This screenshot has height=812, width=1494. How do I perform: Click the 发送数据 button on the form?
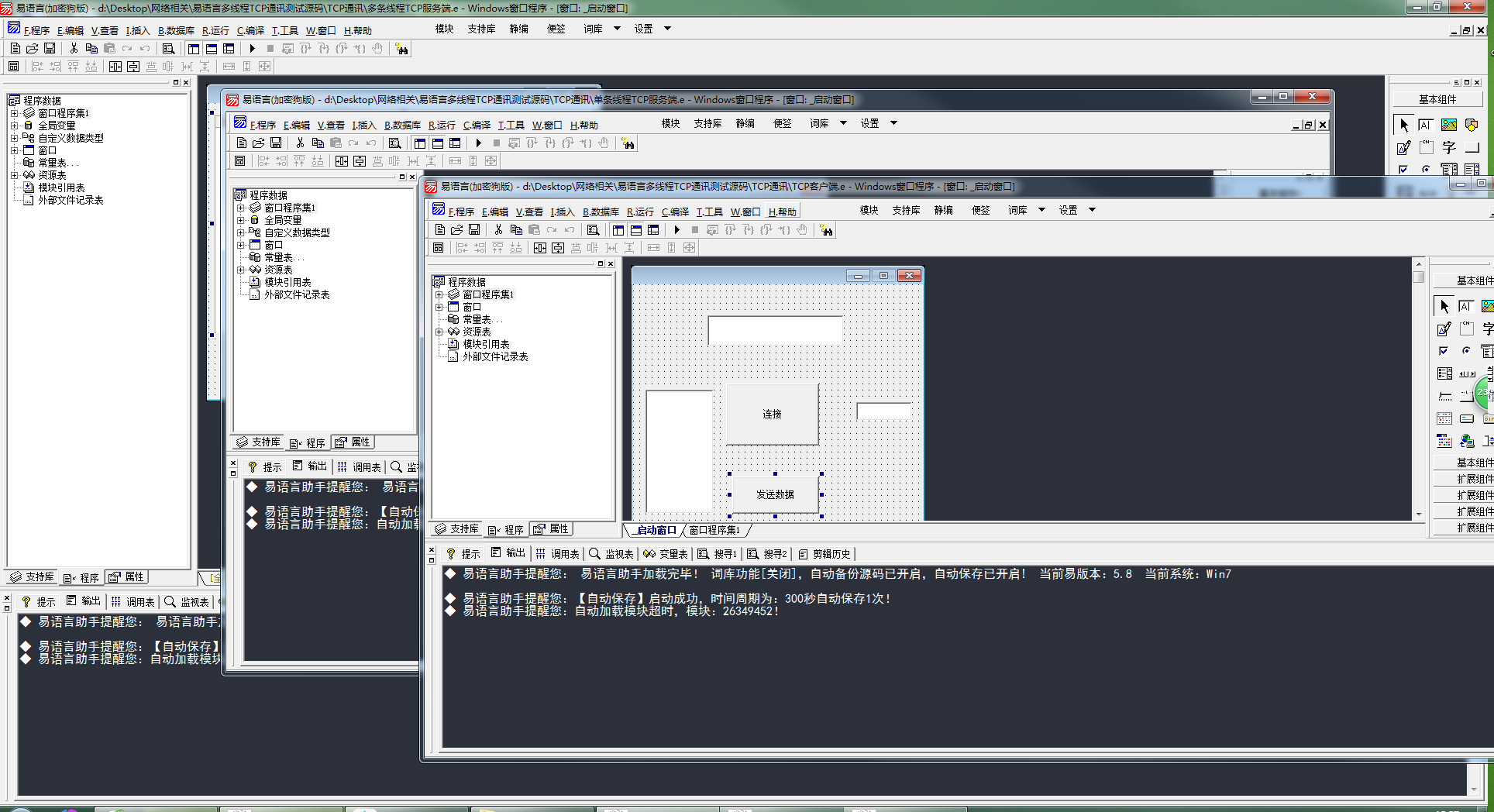tap(775, 494)
